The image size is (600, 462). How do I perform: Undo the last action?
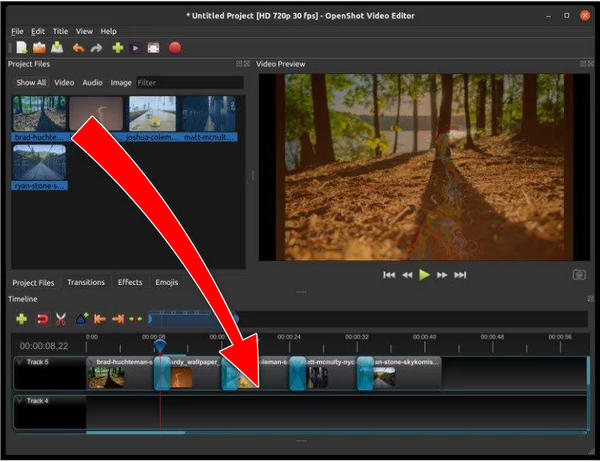(79, 48)
